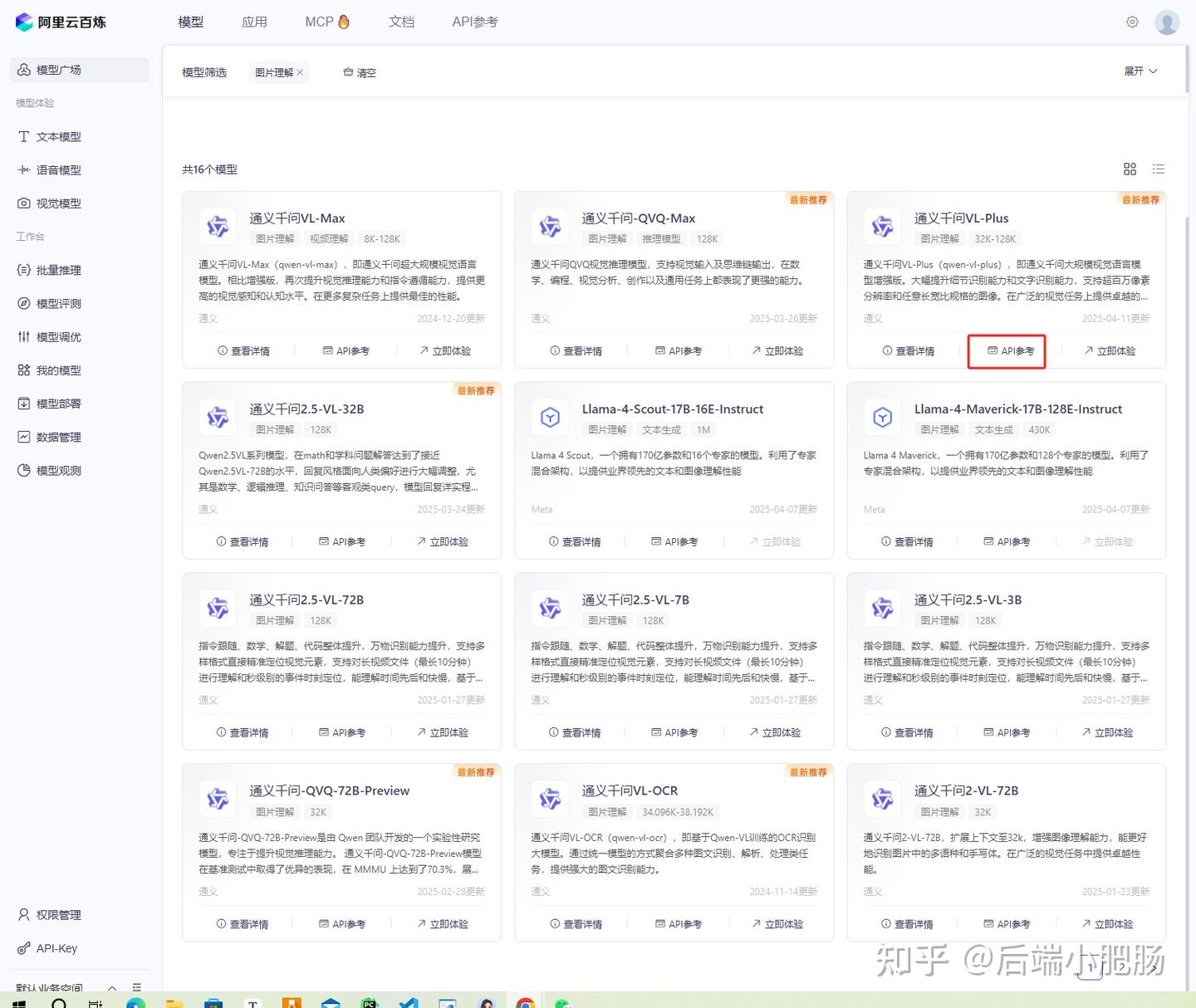Open the 通义千问2.5-VL-72B card title

pyautogui.click(x=306, y=600)
